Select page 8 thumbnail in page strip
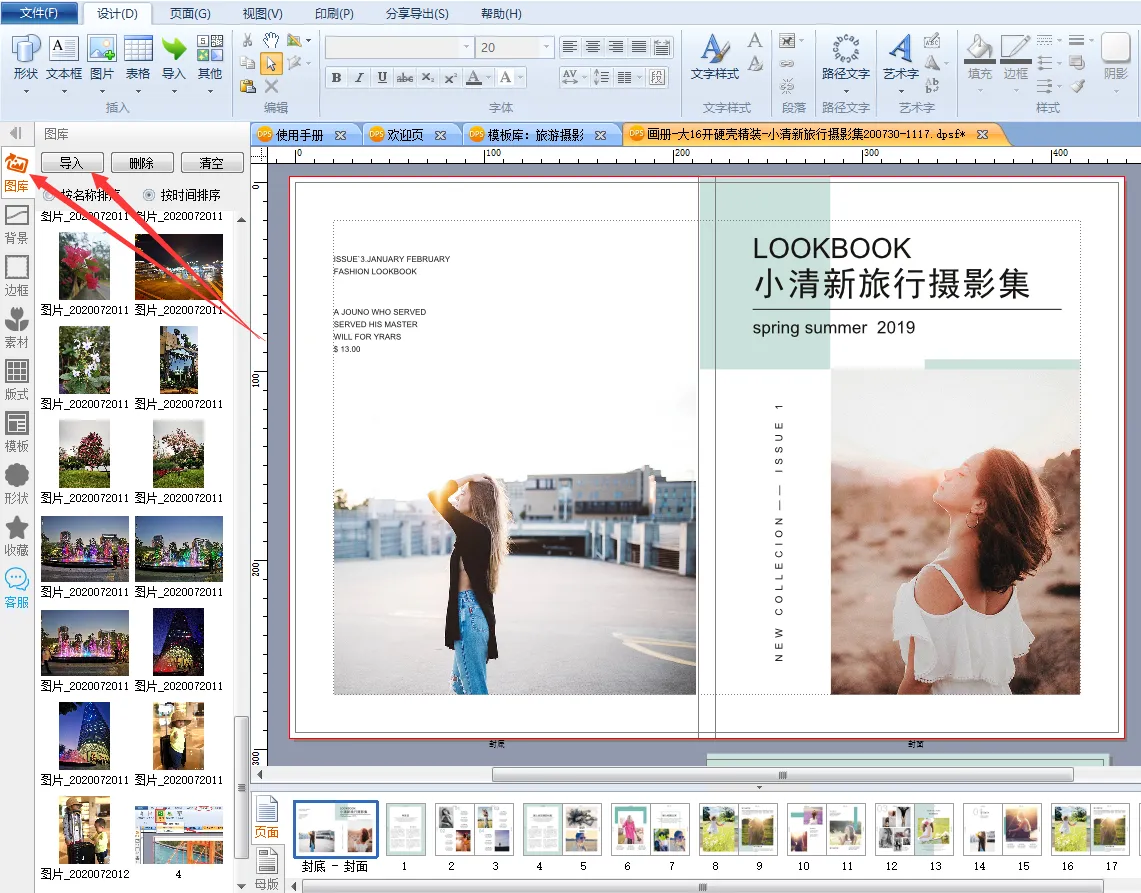Image resolution: width=1141 pixels, height=893 pixels. [x=716, y=829]
